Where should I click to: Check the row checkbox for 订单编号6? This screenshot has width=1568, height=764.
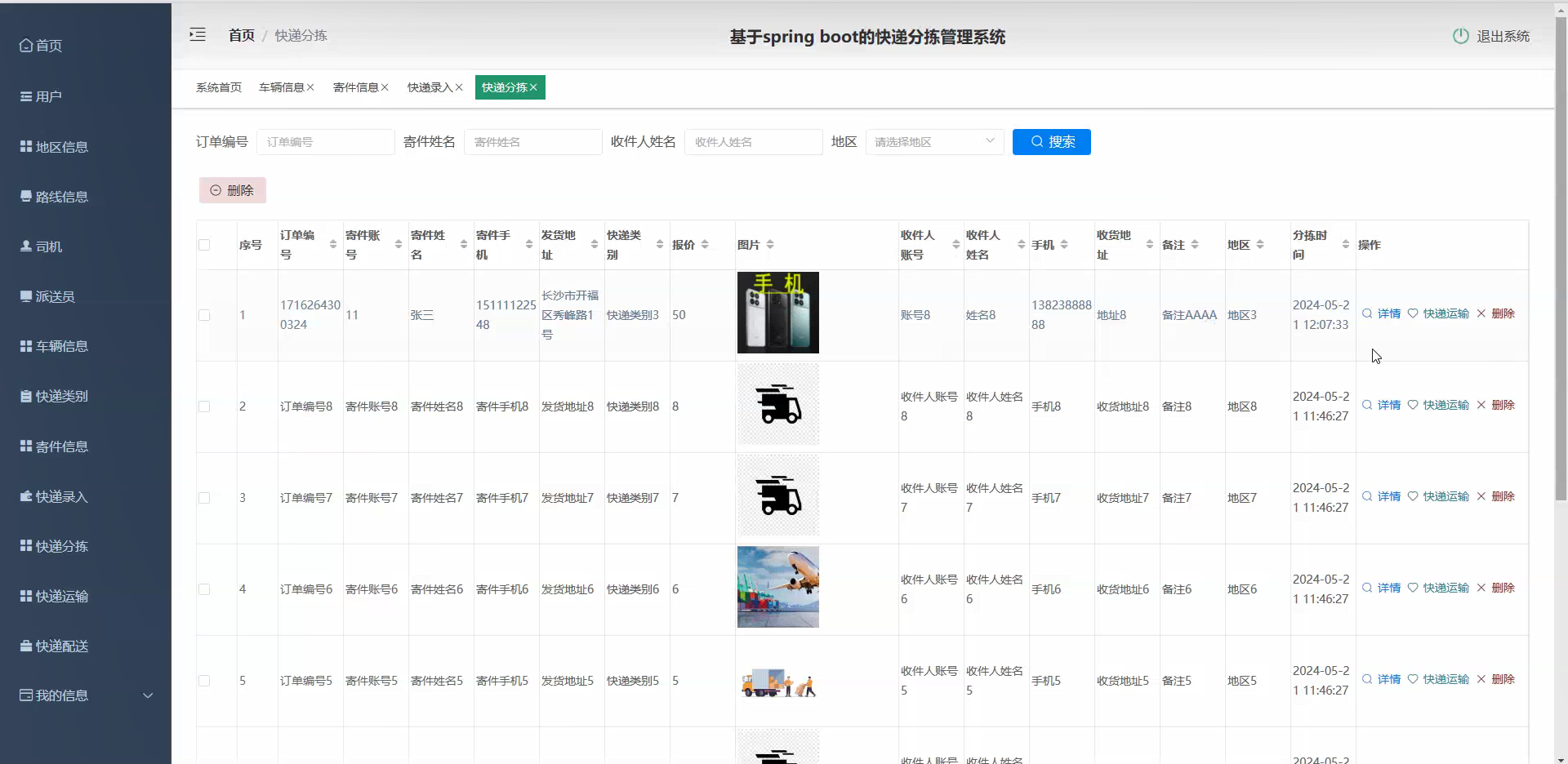[203, 589]
